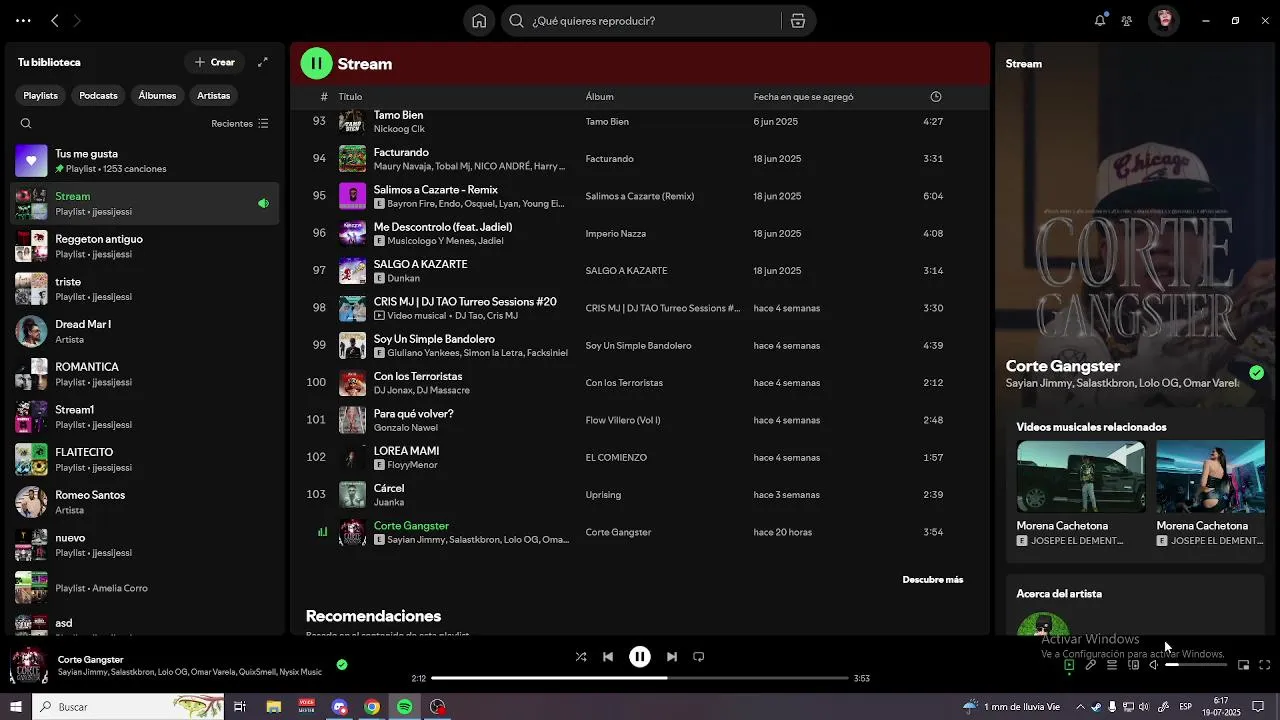Screen dimensions: 1280x720
Task: Seek on the song progress bar
Action: tap(640, 678)
